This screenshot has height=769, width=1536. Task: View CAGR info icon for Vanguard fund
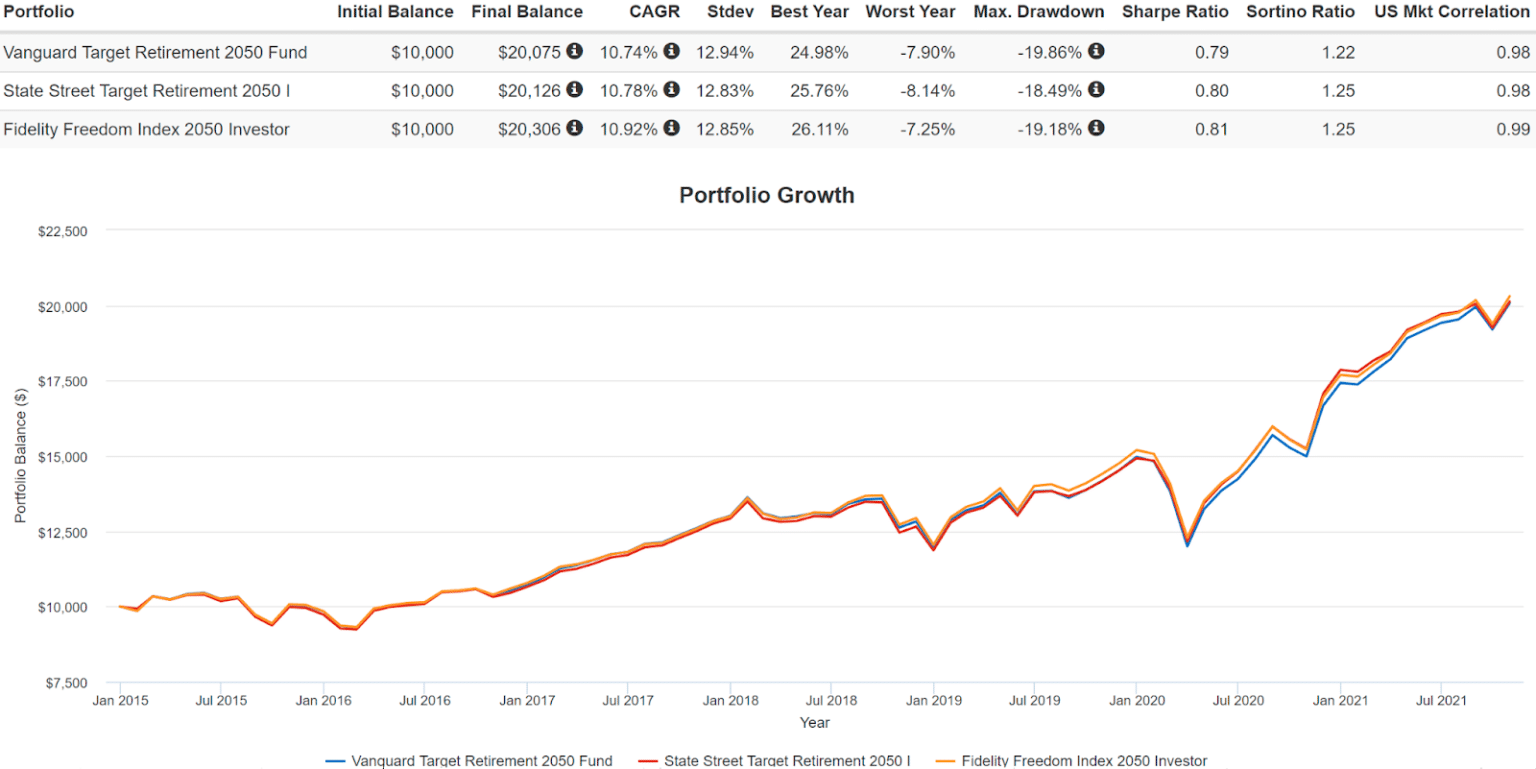[671, 52]
